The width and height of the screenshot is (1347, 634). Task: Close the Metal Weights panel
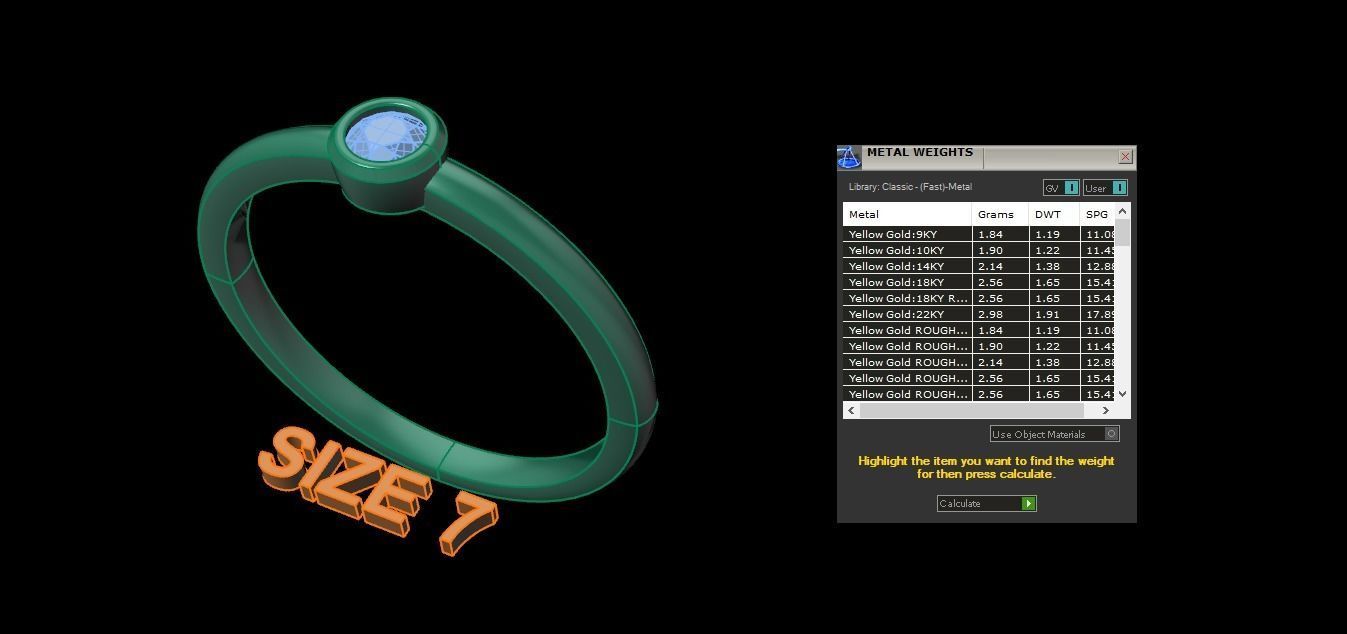click(1125, 157)
